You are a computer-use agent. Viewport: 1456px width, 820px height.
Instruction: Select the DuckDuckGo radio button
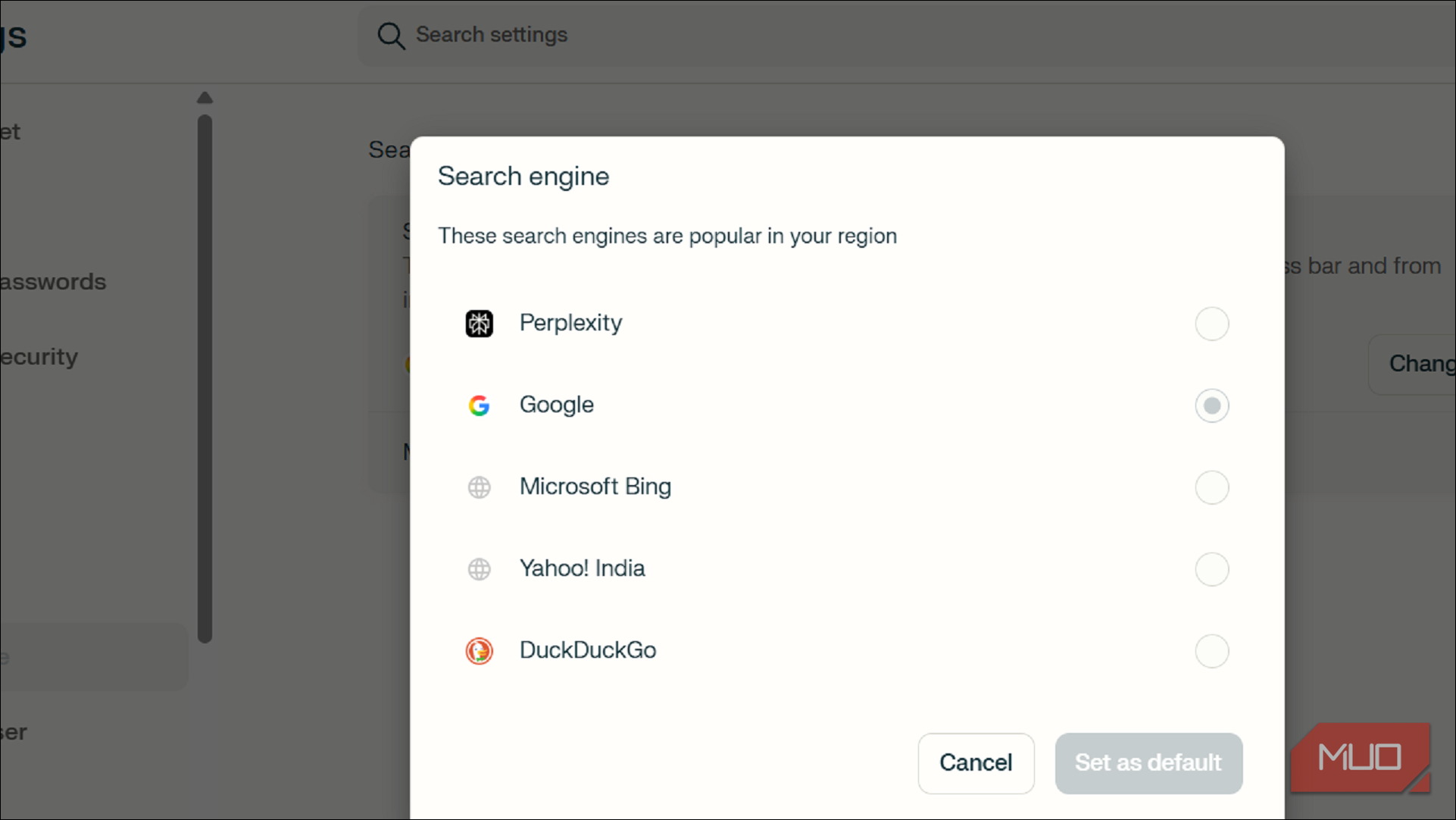pos(1211,651)
